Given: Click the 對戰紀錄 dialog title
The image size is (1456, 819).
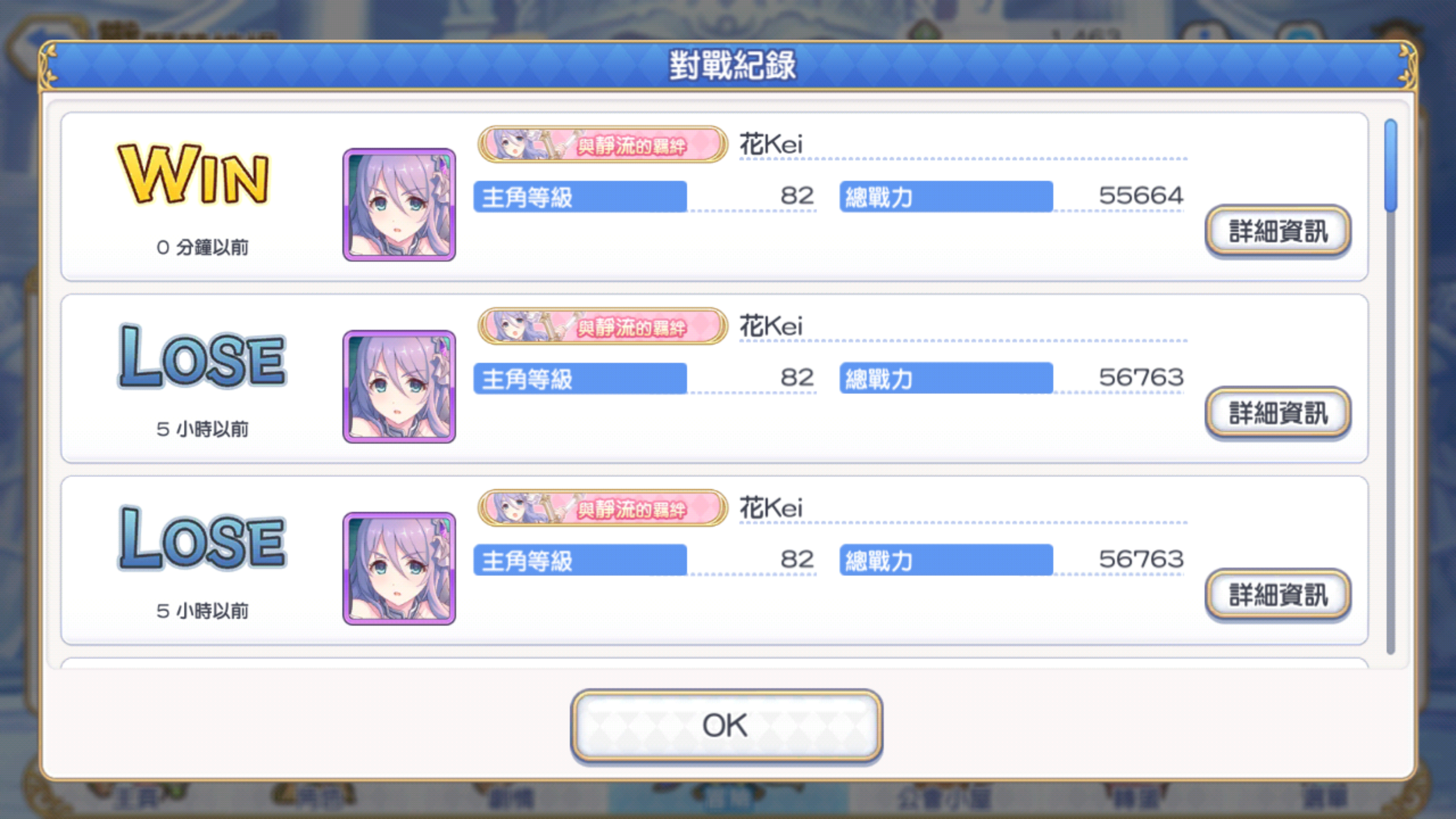Looking at the screenshot, I should point(732,65).
